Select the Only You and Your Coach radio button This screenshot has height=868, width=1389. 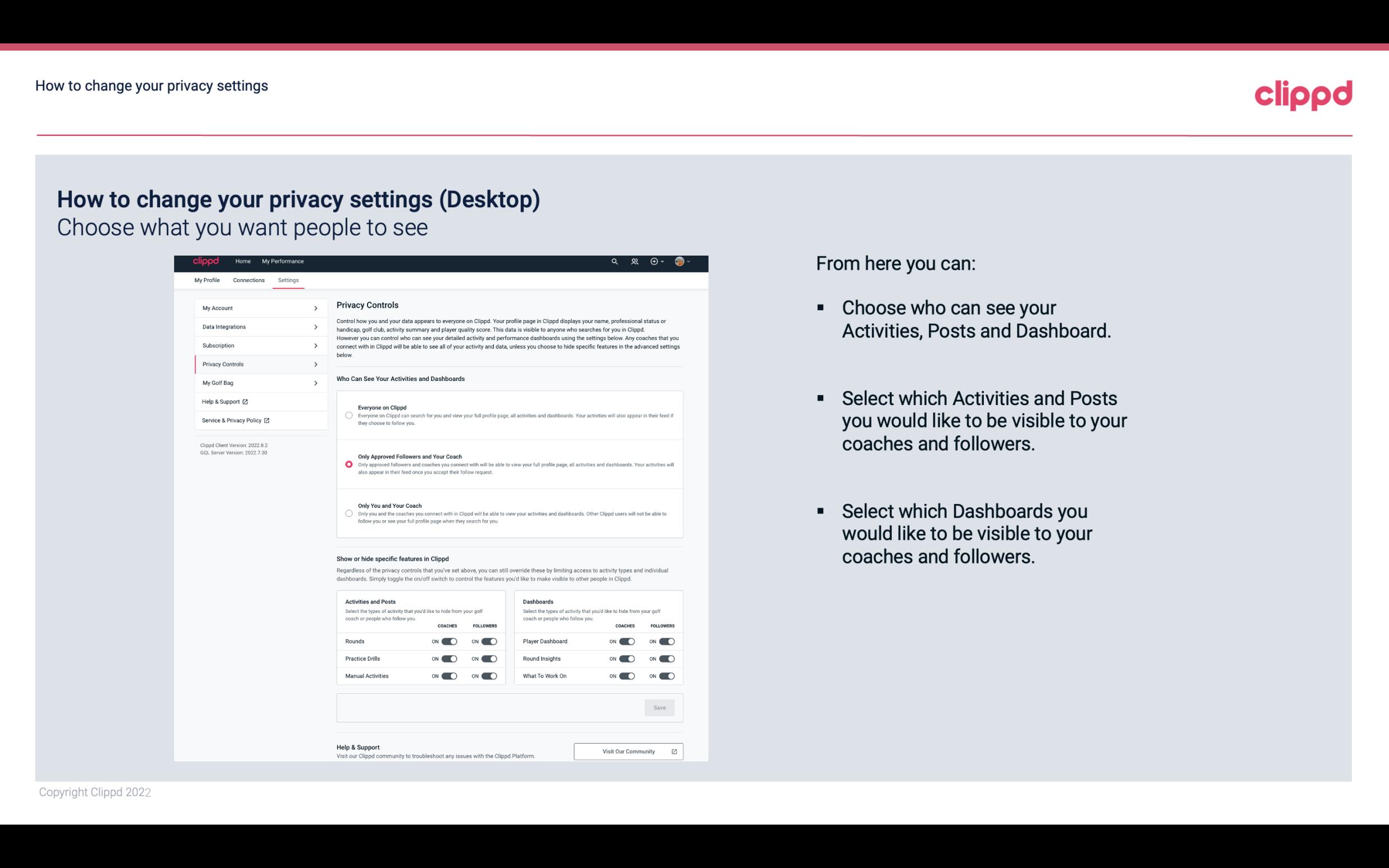(x=348, y=514)
